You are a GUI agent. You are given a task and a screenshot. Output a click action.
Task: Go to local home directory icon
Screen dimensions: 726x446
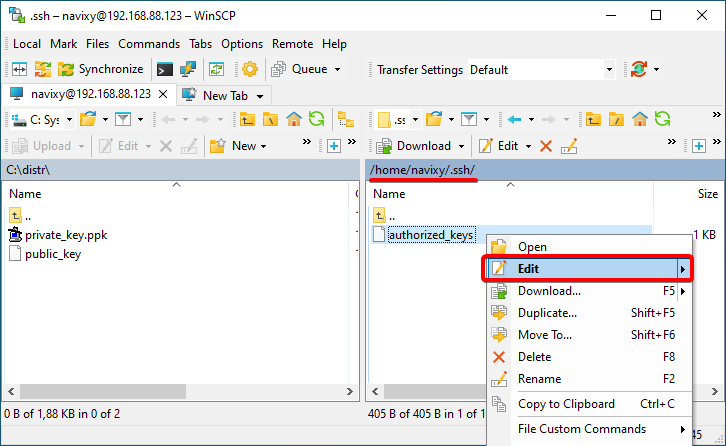coord(294,119)
